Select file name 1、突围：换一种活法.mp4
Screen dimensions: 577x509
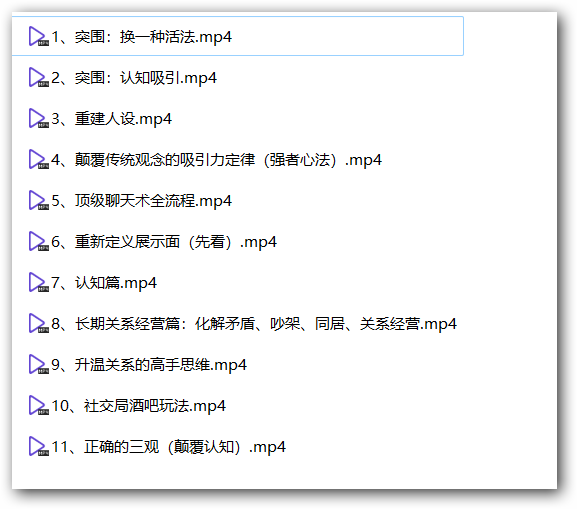[x=142, y=37]
